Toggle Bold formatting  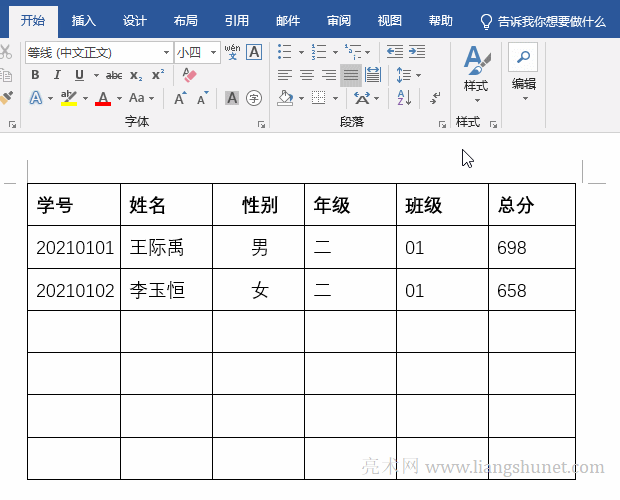pyautogui.click(x=35, y=75)
